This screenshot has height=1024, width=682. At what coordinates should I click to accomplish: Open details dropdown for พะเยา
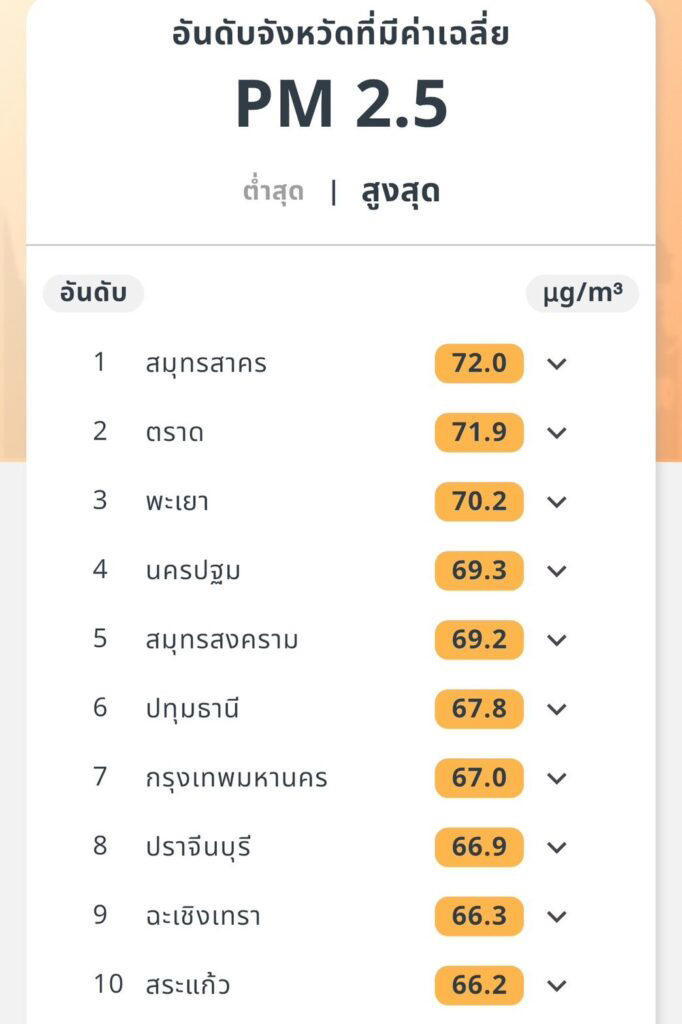pyautogui.click(x=557, y=502)
